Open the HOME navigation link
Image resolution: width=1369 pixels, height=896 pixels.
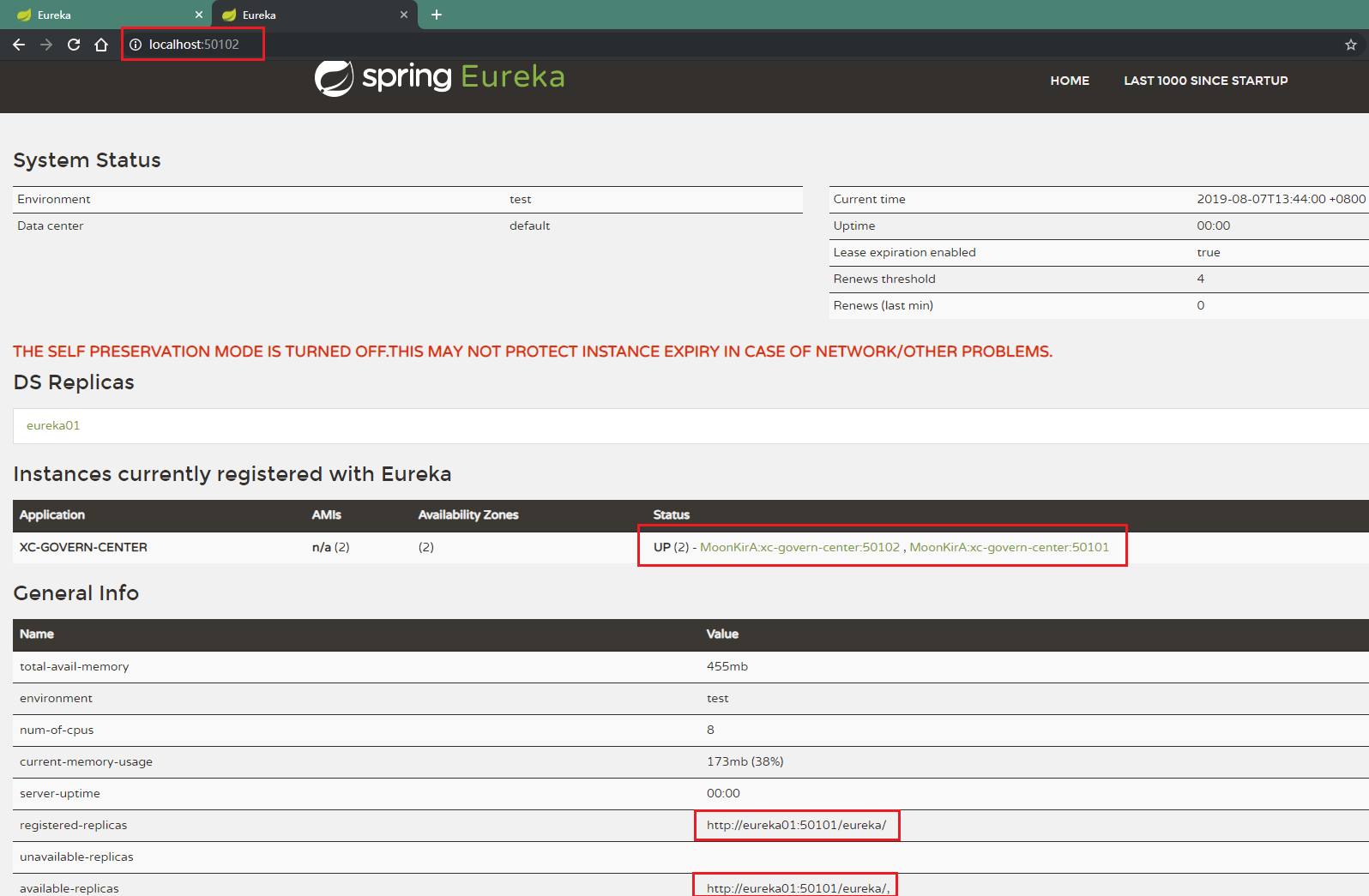click(x=1070, y=81)
